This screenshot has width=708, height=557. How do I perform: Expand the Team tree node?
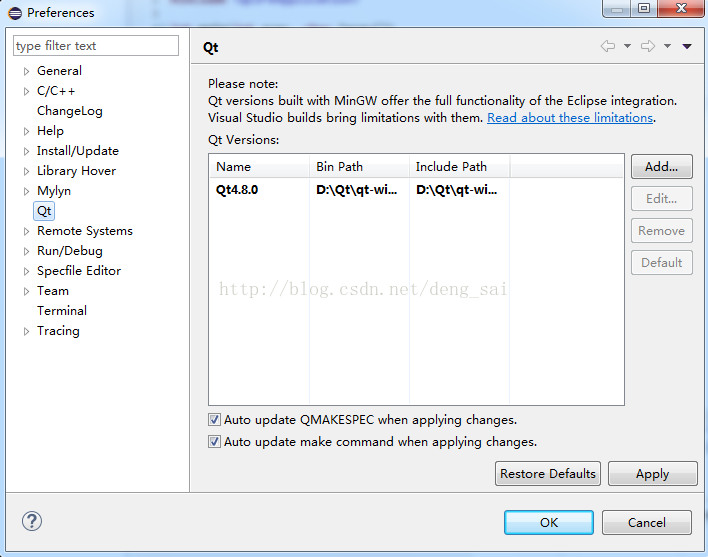[26, 291]
